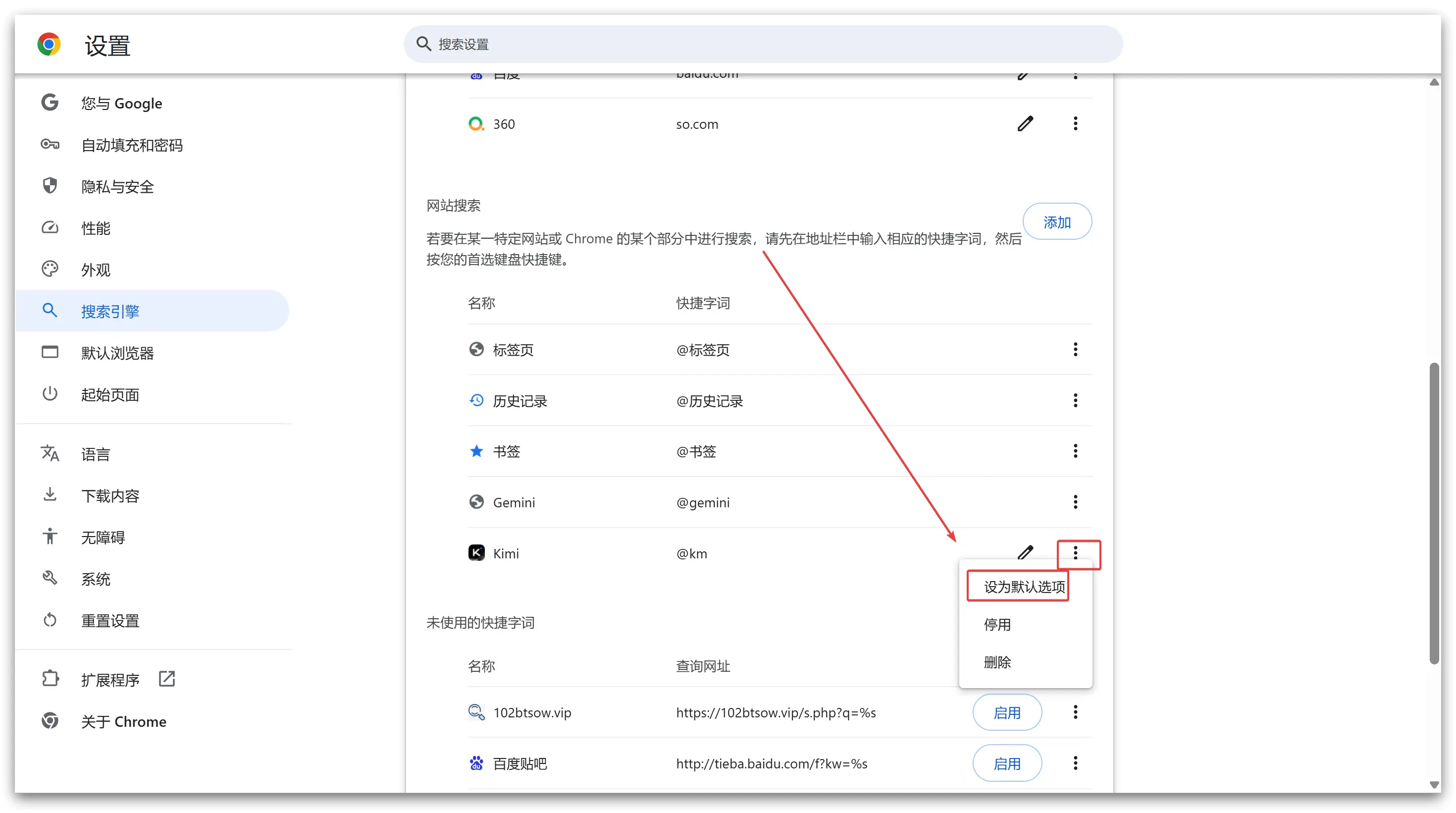Open 无障碍 settings section
This screenshot has height=813, width=1456.
click(153, 537)
